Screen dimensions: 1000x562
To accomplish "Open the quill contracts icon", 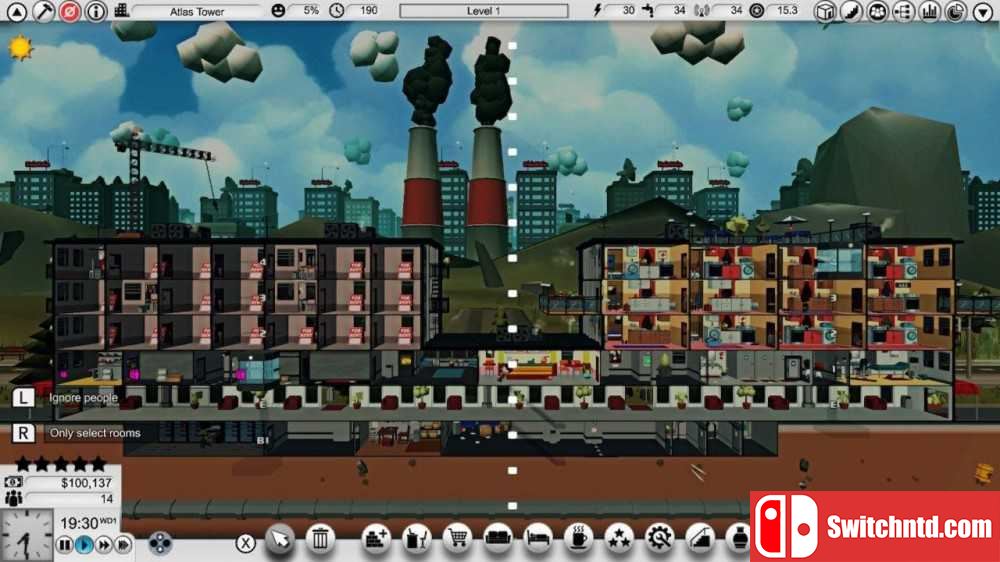I will [851, 11].
